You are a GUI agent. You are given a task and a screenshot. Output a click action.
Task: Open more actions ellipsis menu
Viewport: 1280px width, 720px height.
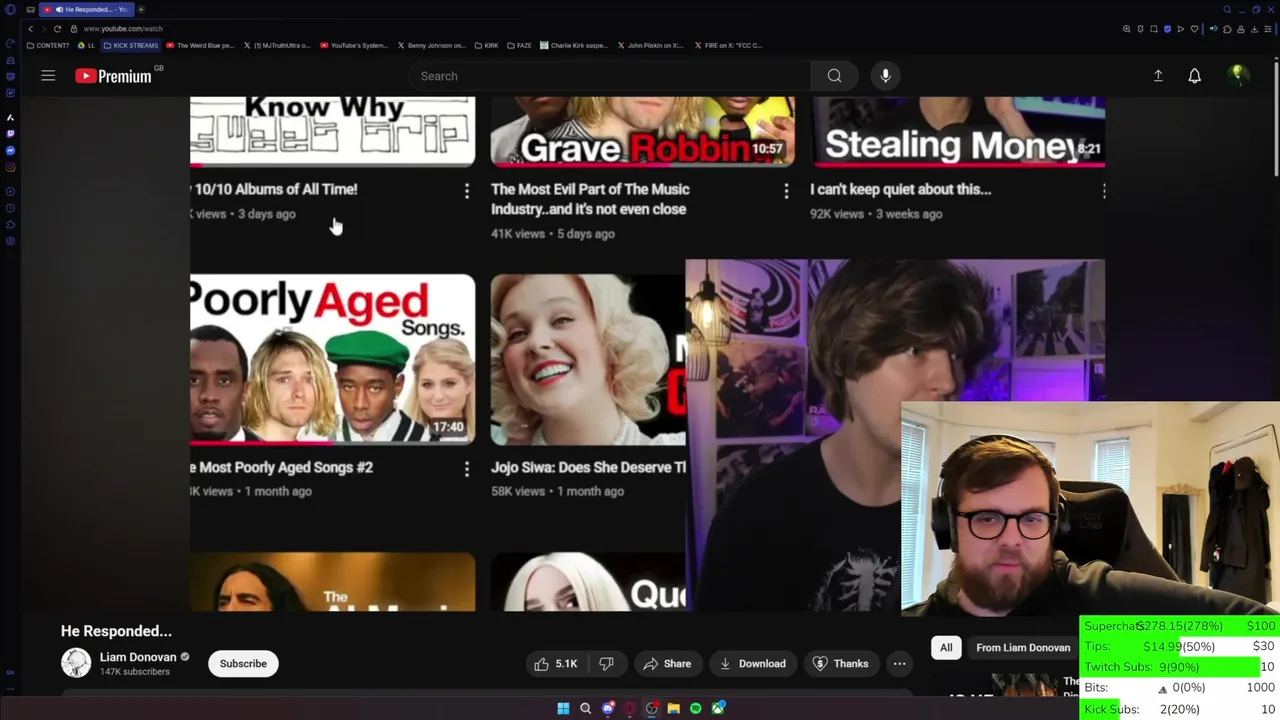click(x=899, y=664)
